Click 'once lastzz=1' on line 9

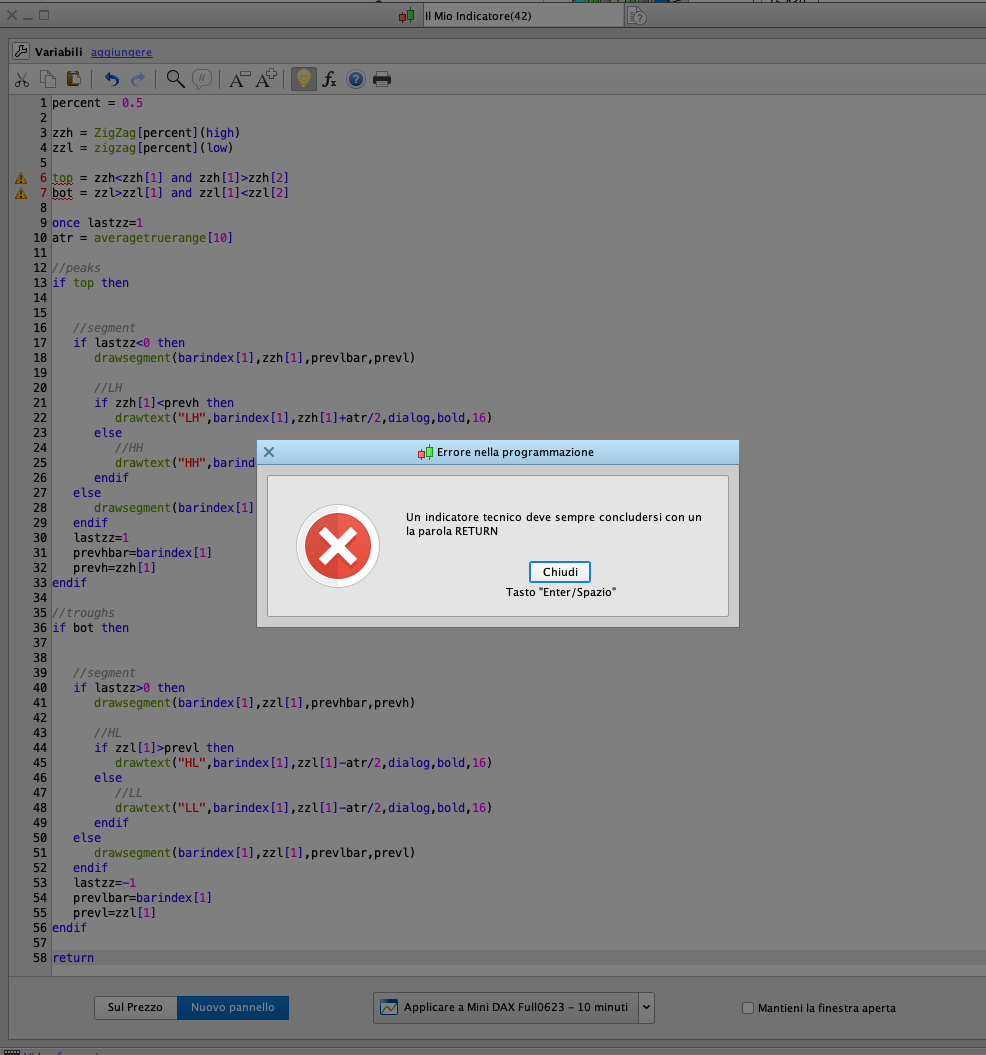(98, 223)
